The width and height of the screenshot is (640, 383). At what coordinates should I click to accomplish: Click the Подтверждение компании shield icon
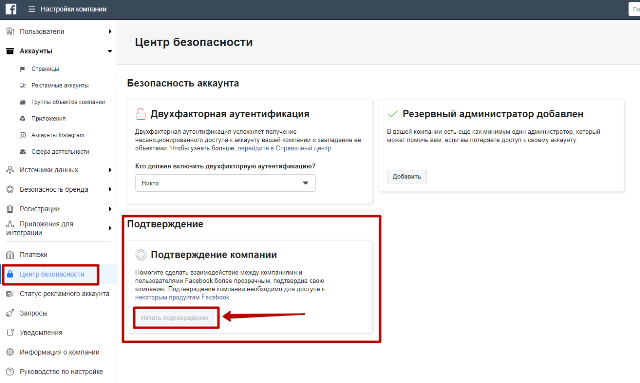(140, 255)
